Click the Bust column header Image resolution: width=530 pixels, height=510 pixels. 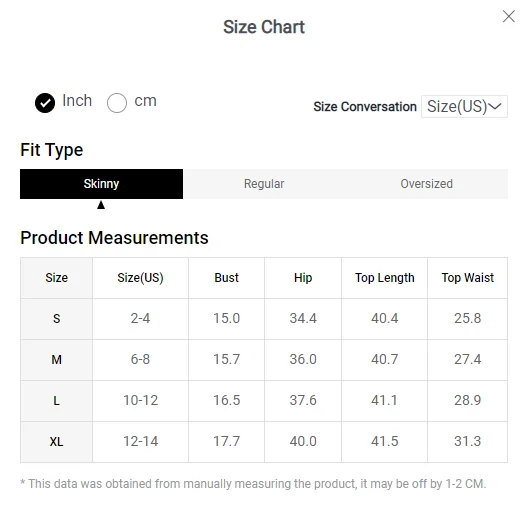click(x=226, y=278)
